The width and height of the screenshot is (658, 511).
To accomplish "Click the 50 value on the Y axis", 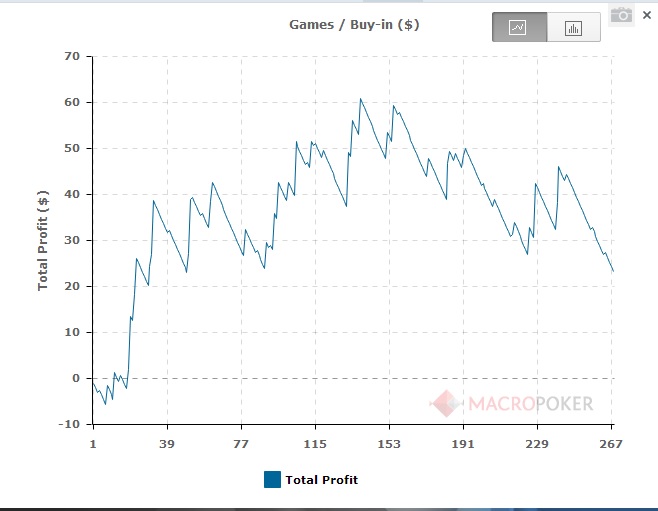I will (72, 148).
